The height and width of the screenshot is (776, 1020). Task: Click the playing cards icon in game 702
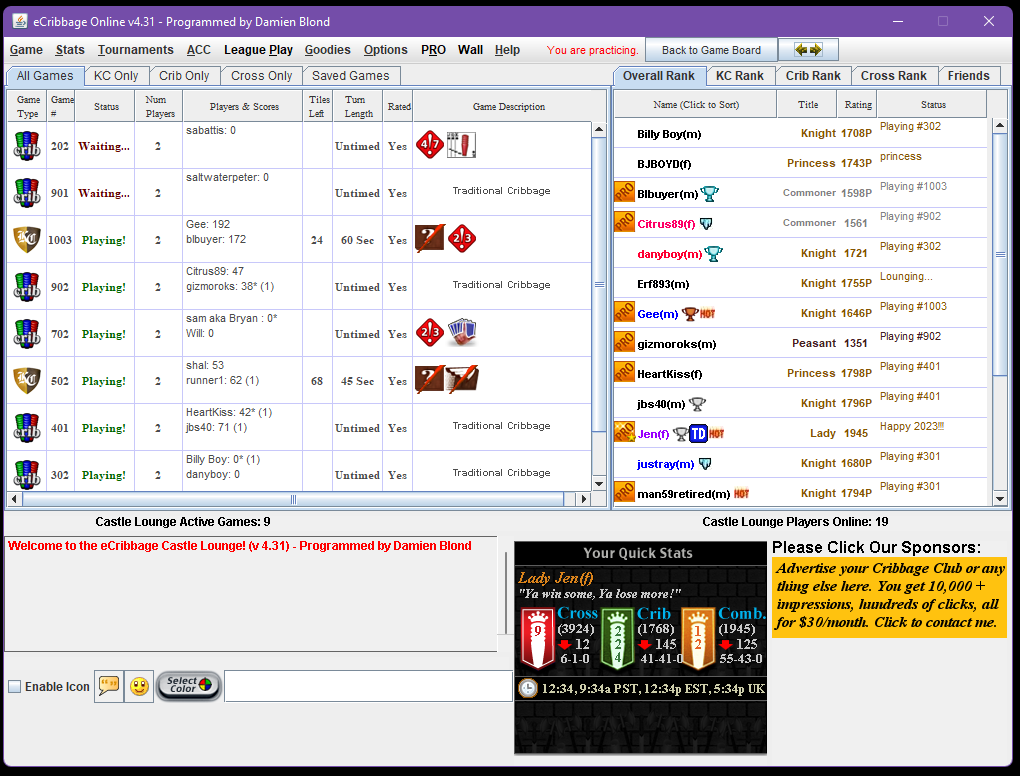tap(462, 333)
